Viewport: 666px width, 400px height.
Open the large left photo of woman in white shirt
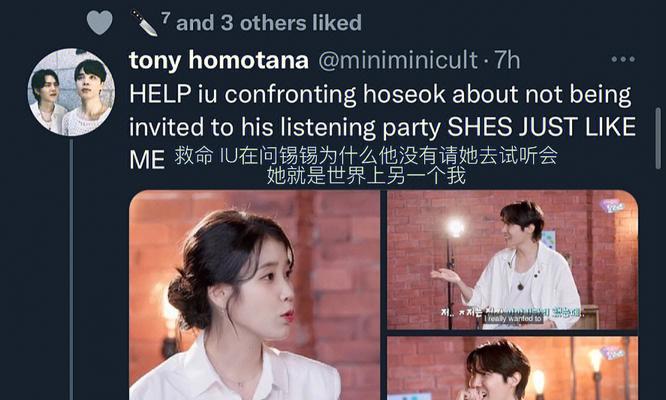(255, 295)
